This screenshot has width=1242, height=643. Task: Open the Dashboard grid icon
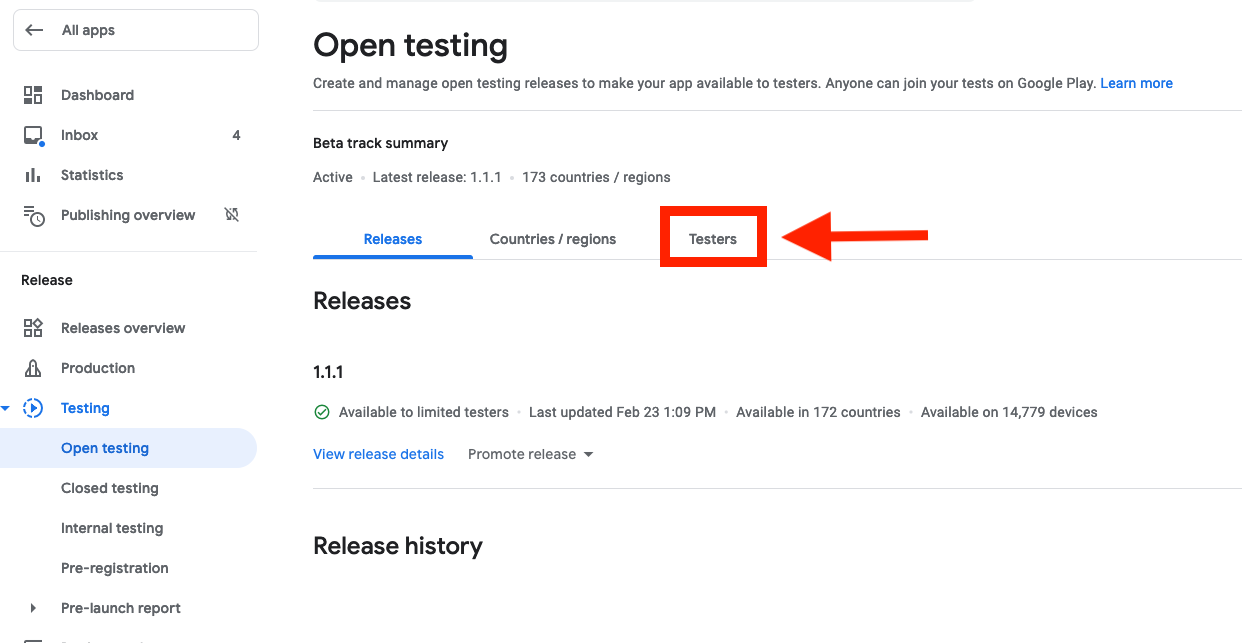click(33, 95)
